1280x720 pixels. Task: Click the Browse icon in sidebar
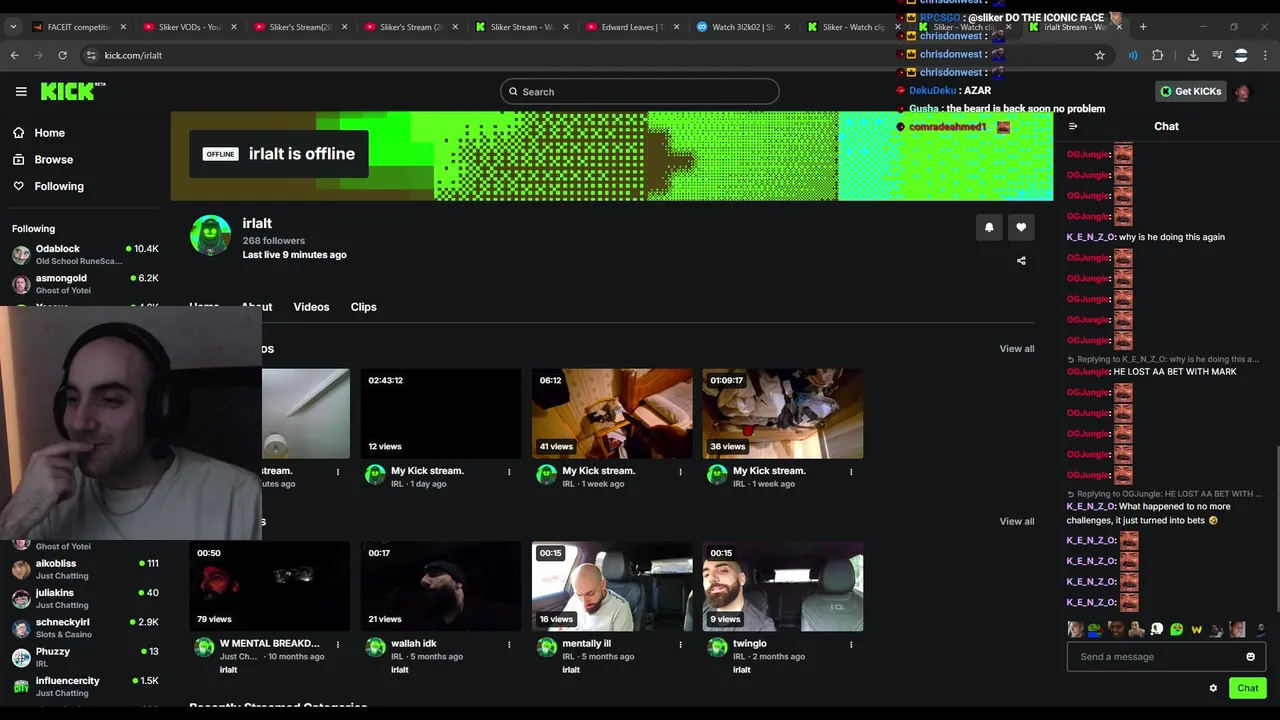[18, 159]
